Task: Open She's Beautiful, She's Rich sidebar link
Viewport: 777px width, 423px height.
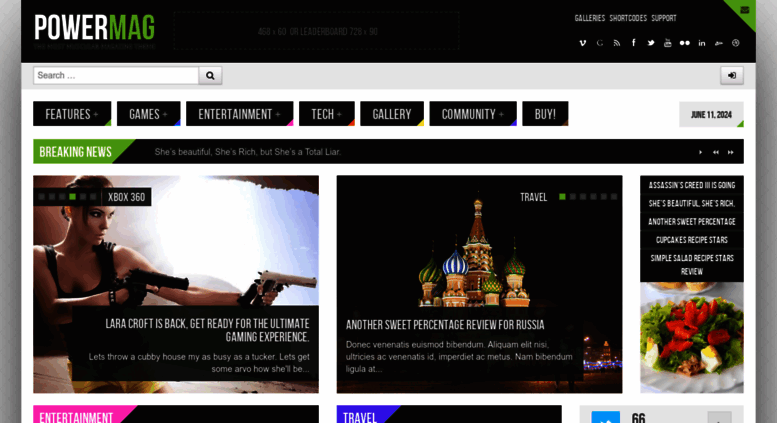Action: coord(692,204)
